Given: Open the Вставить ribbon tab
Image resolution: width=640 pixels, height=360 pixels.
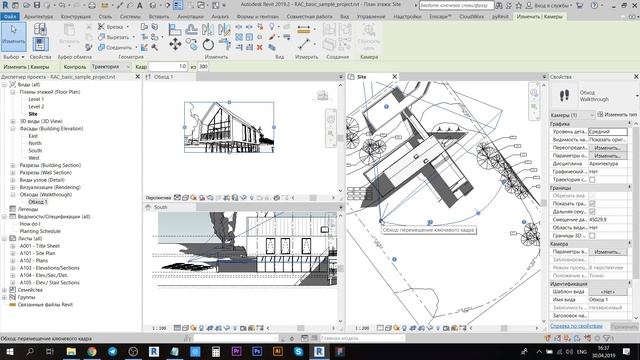Looking at the screenshot, I should tap(159, 17).
